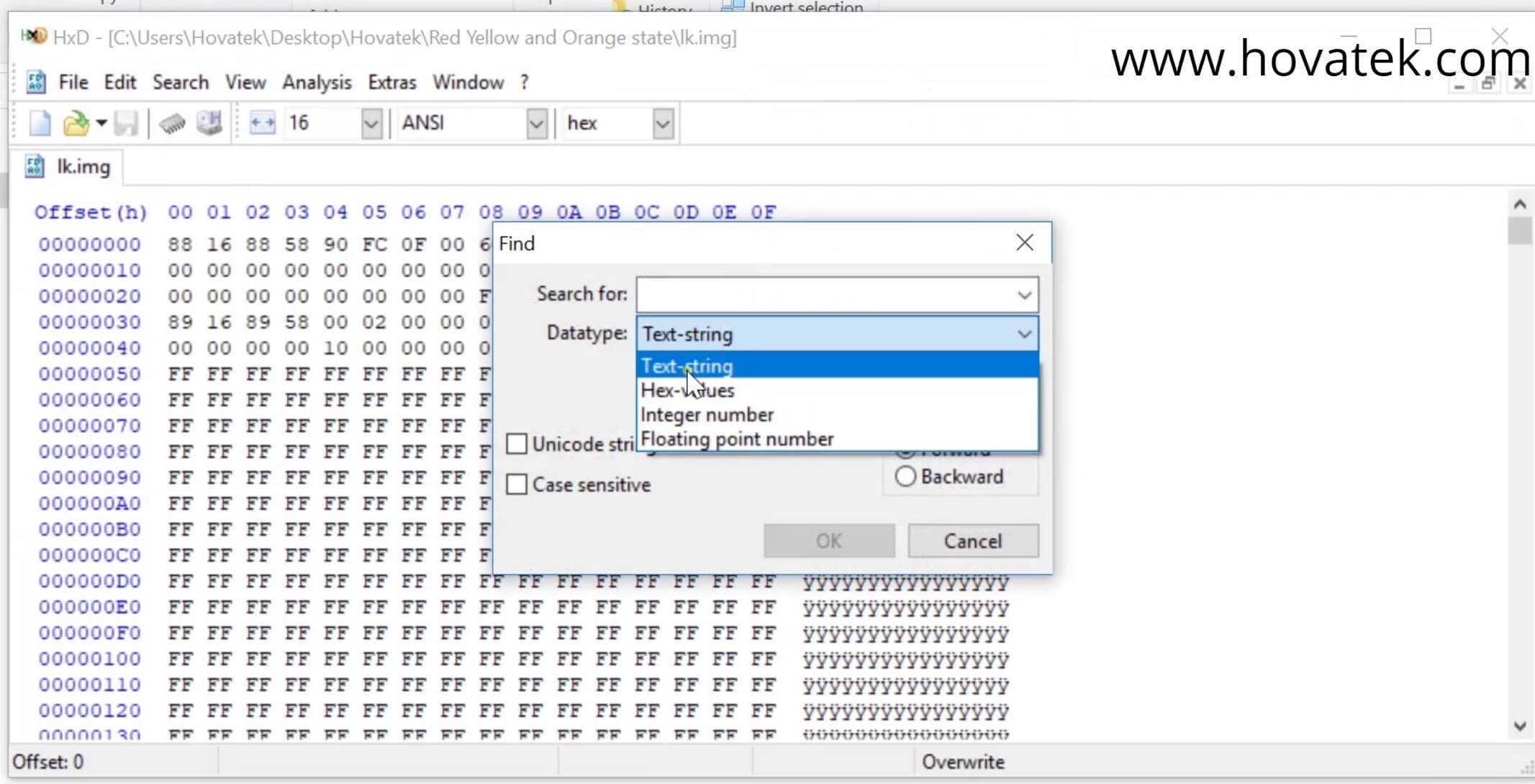Image resolution: width=1535 pixels, height=784 pixels.
Task: Click the bytes-per-row width arrows icon
Action: 262,122
